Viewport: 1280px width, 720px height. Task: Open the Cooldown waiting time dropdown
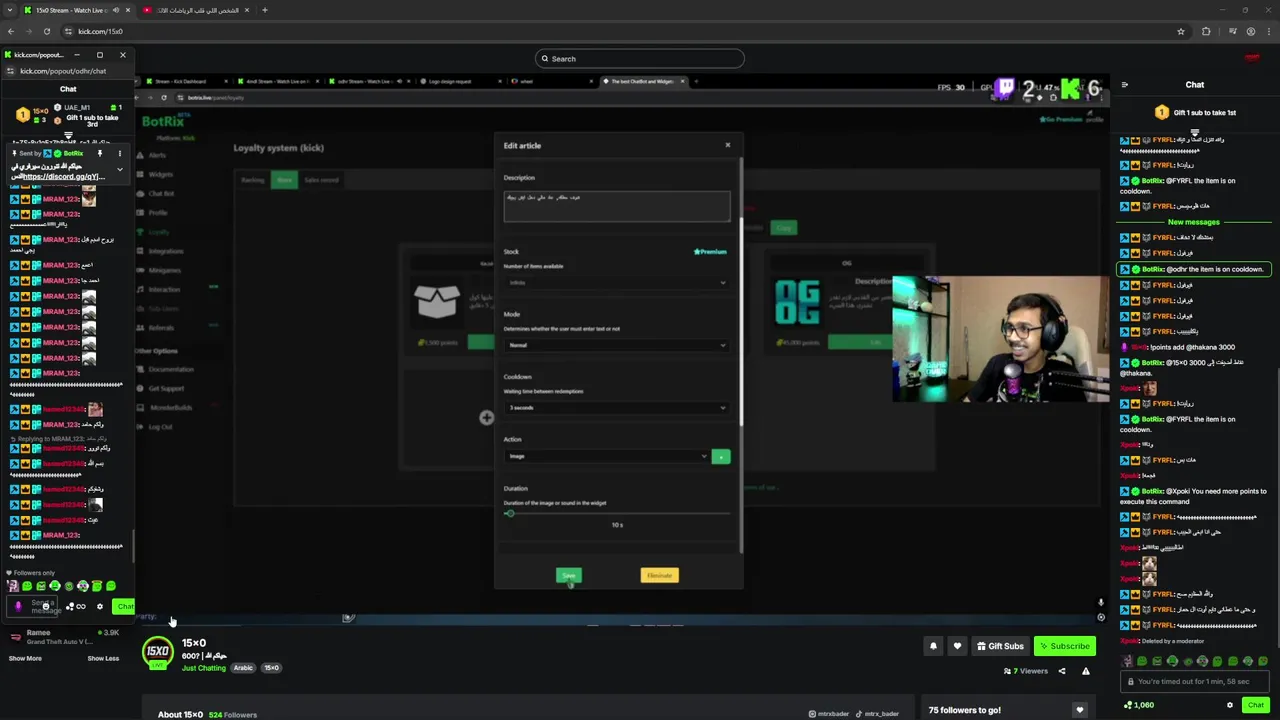coord(617,408)
